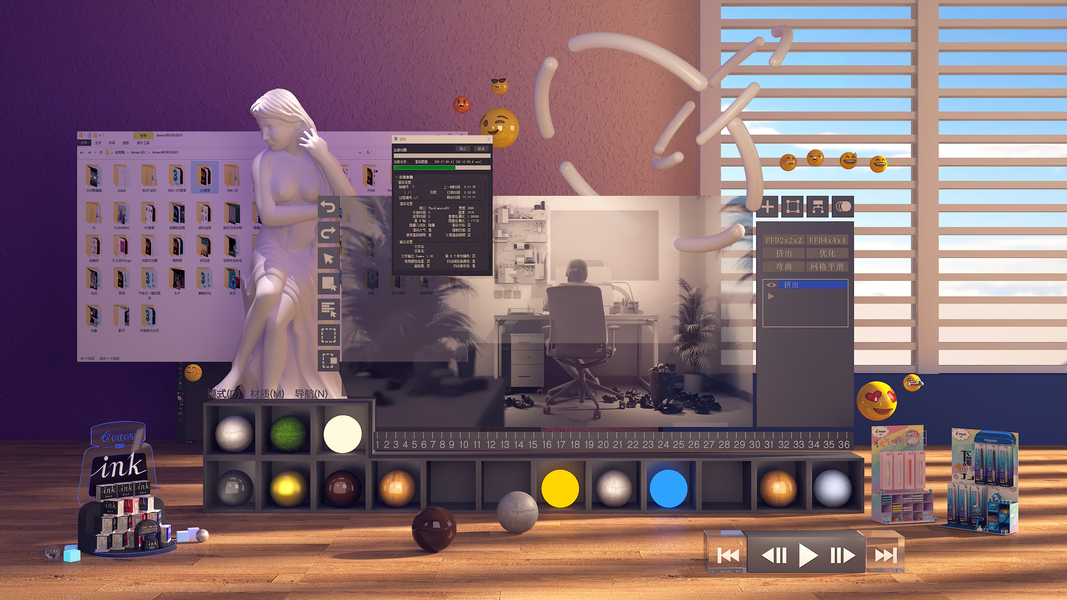The height and width of the screenshot is (600, 1067).
Task: Click the 挤出 modifier button
Action: (x=783, y=253)
